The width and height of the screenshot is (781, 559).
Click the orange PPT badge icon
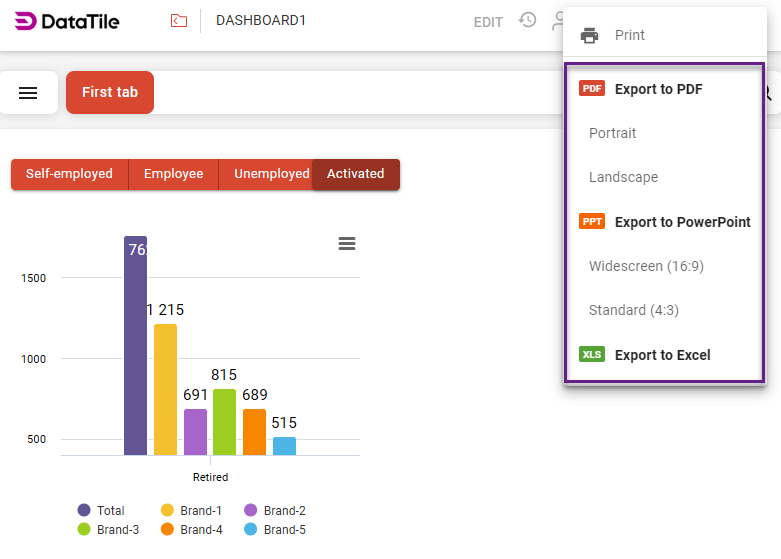pyautogui.click(x=592, y=222)
